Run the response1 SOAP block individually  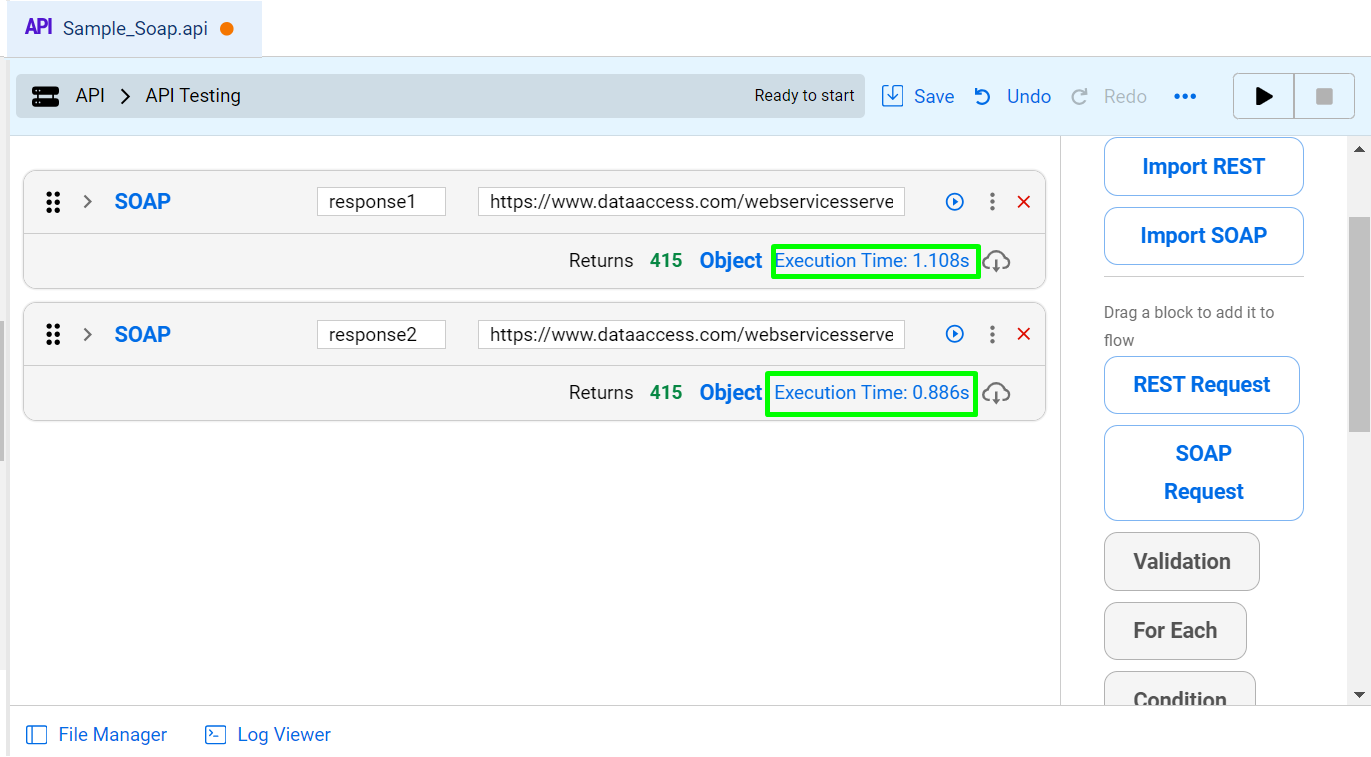(955, 202)
